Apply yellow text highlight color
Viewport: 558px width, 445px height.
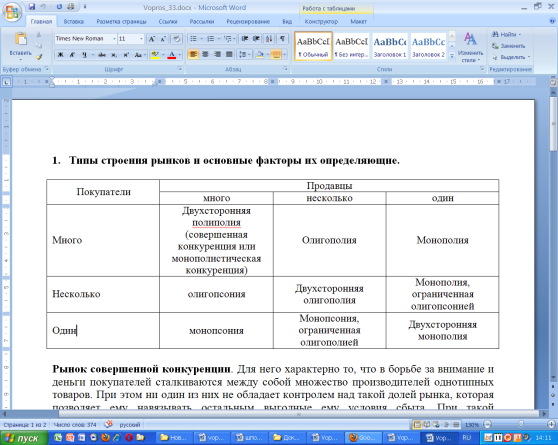tap(155, 55)
